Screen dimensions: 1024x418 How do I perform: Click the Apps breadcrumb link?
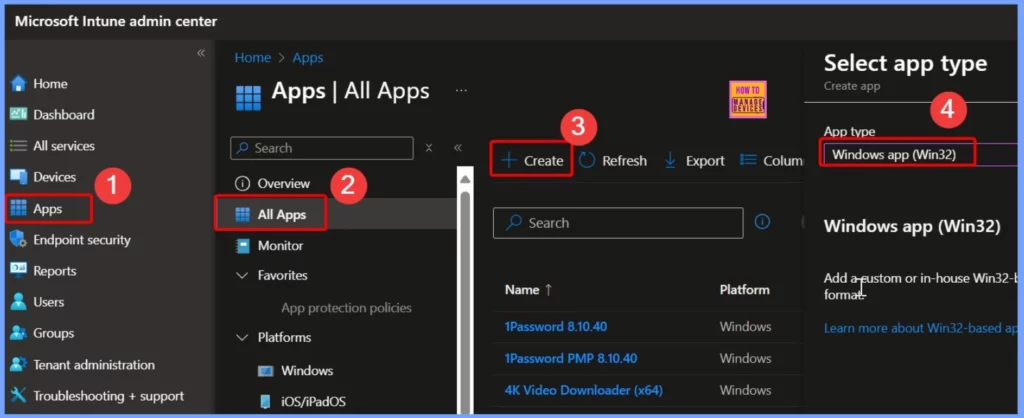pyautogui.click(x=308, y=57)
